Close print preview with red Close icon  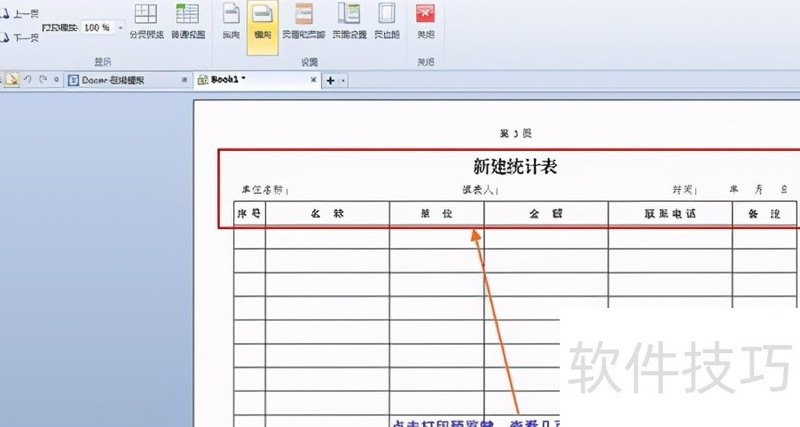(426, 22)
